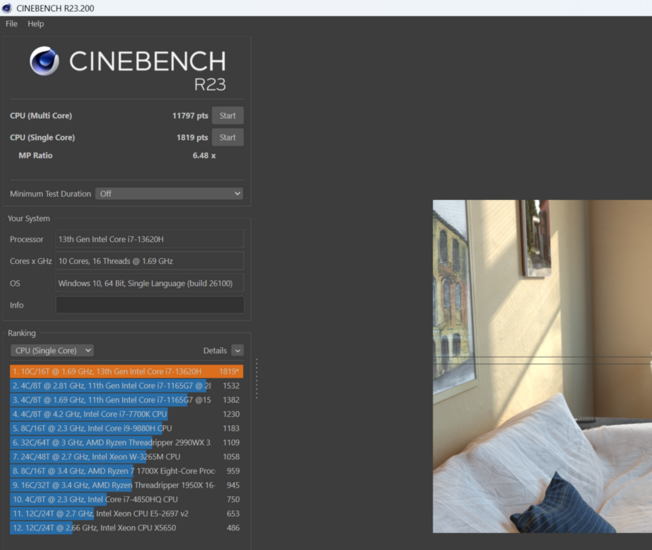Screen dimensions: 652x550
Task: Click the empty Info text field
Action: 149,305
